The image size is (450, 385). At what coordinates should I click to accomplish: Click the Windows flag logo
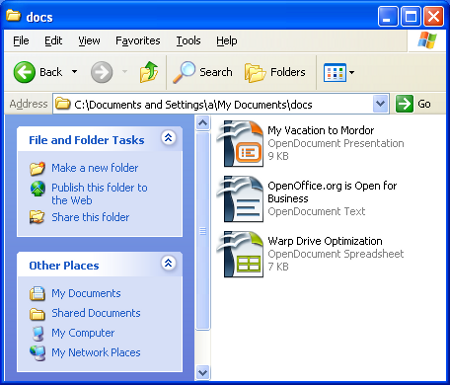pyautogui.click(x=427, y=41)
